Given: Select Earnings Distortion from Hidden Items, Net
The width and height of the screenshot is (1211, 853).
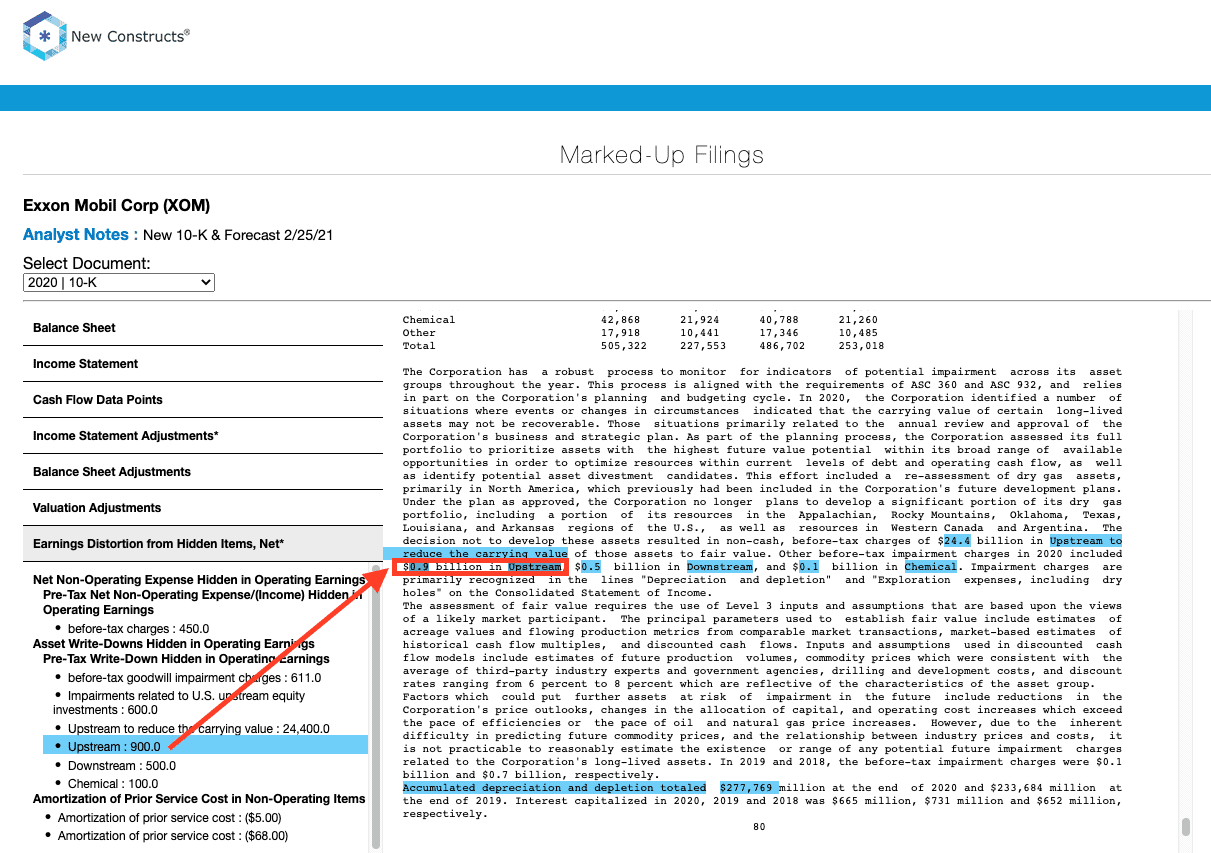Looking at the screenshot, I should pos(202,544).
